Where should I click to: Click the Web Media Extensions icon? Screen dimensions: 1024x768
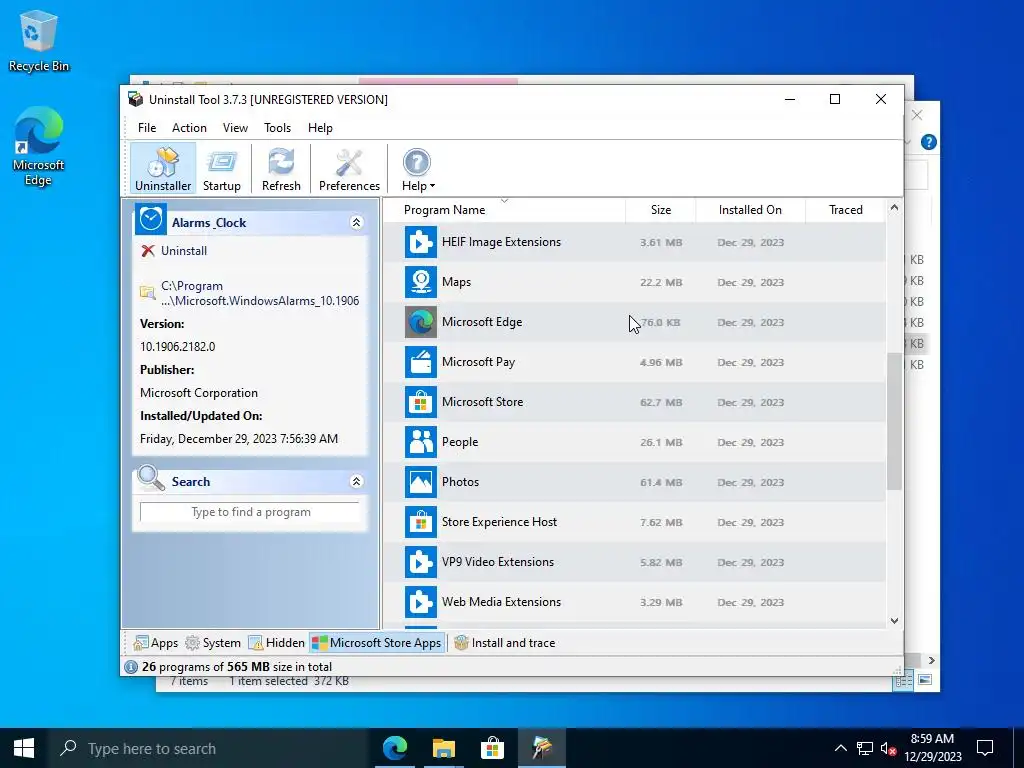tap(421, 601)
